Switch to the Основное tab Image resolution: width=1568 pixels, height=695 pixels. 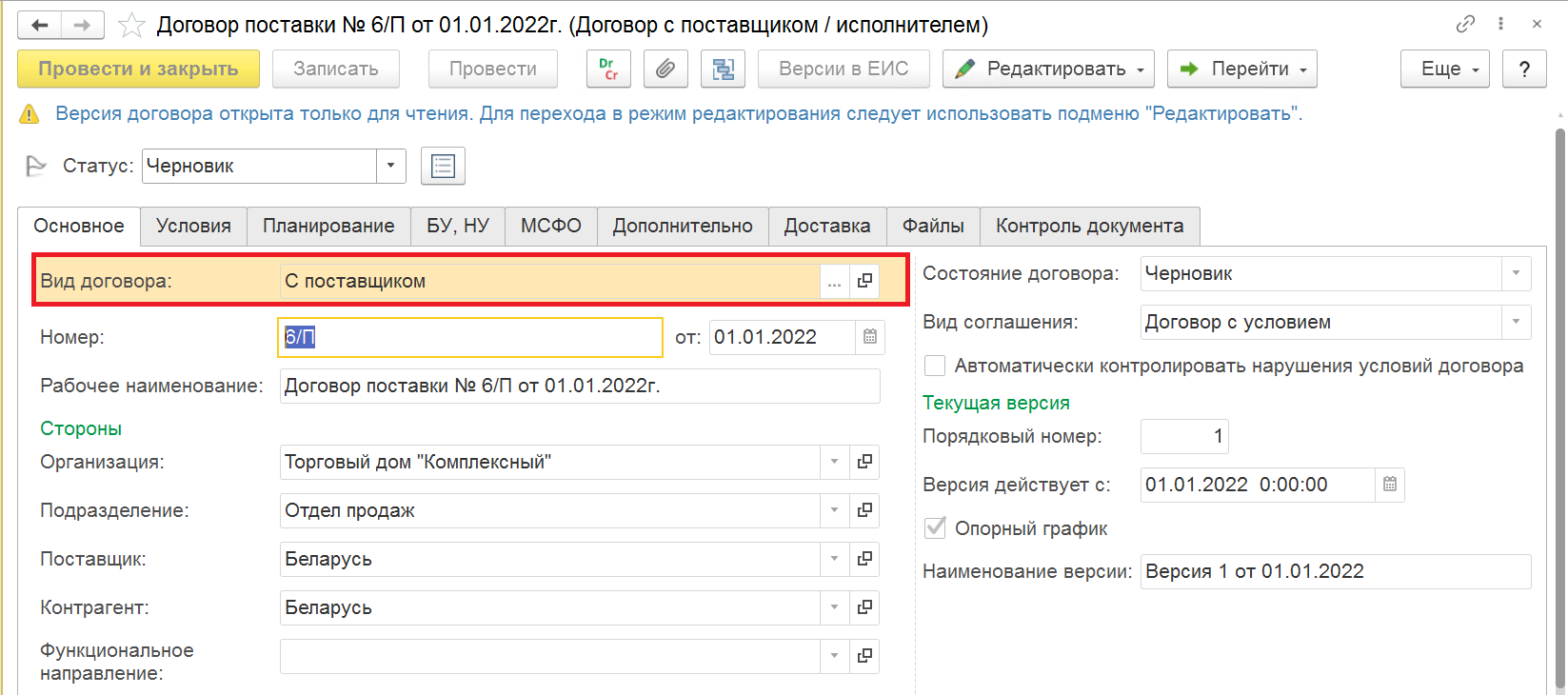79,226
